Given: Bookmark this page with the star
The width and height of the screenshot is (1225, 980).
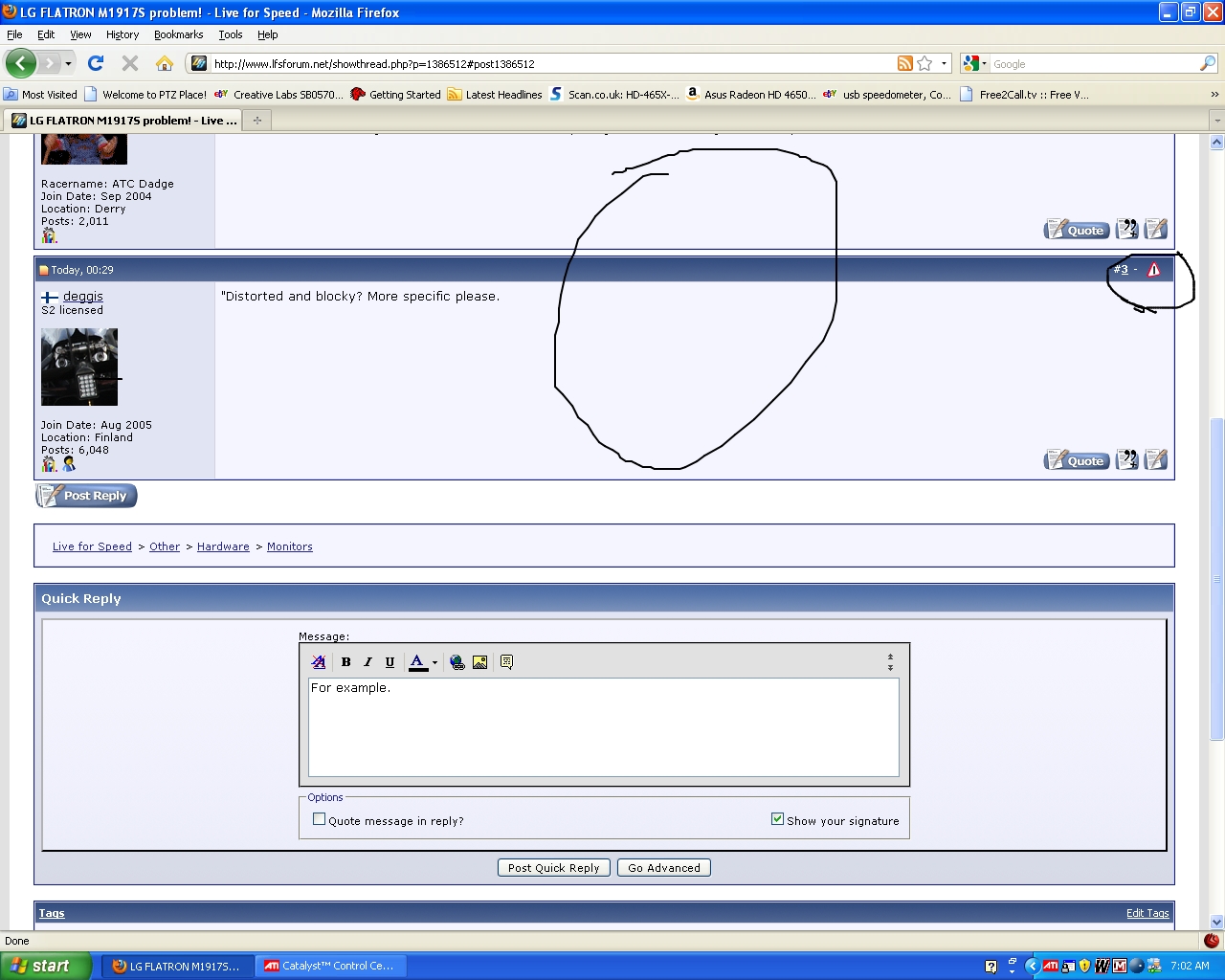Looking at the screenshot, I should click(x=924, y=63).
